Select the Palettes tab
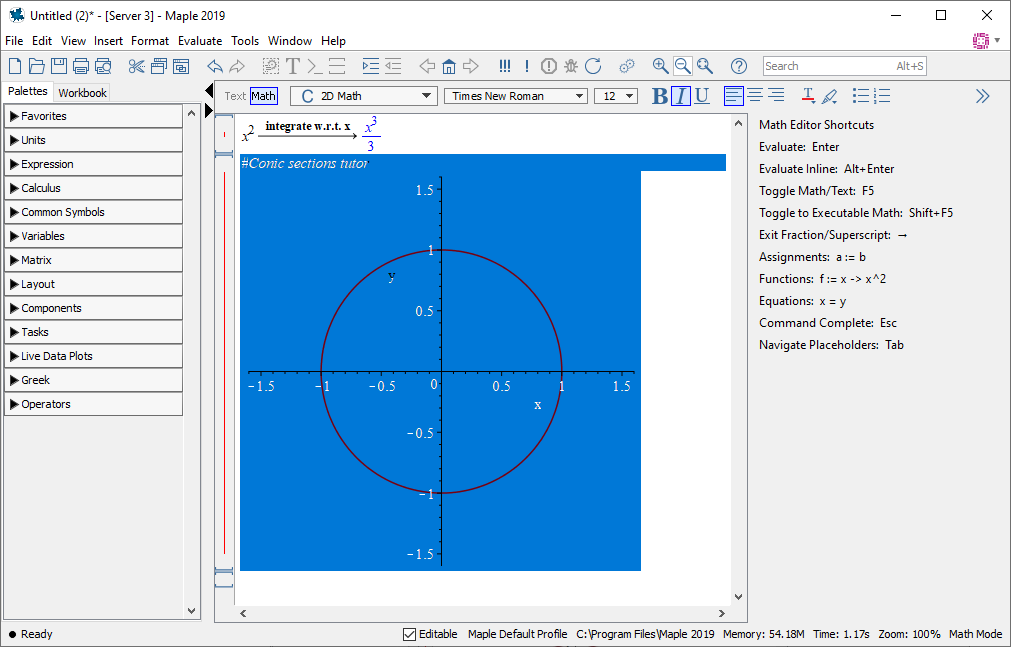 point(28,91)
